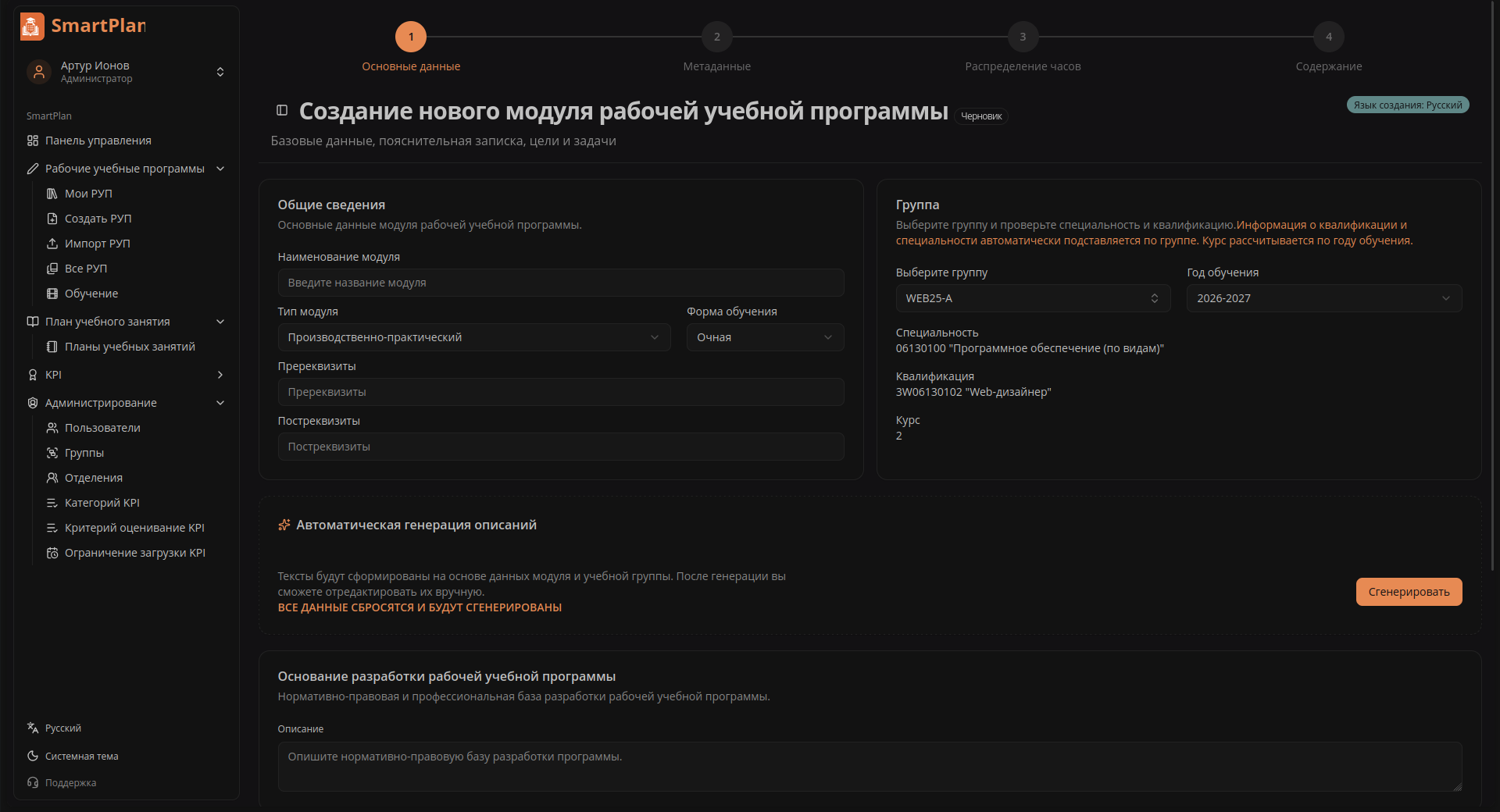The width and height of the screenshot is (1500, 812).
Task: Click the Русский language translate icon
Action: click(33, 728)
